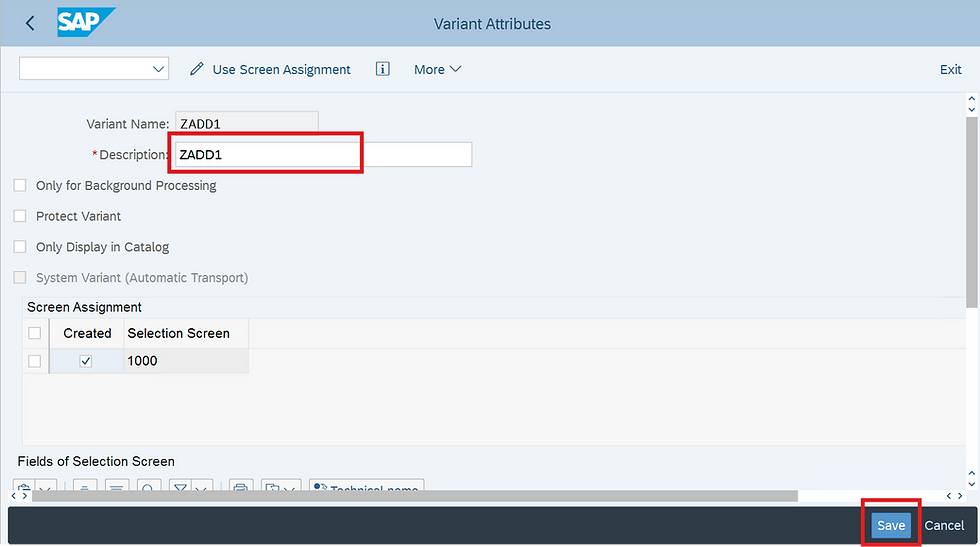Toggle System Variant (Automatic Transport) checkbox
Viewport: 980px width, 547px height.
click(x=20, y=277)
